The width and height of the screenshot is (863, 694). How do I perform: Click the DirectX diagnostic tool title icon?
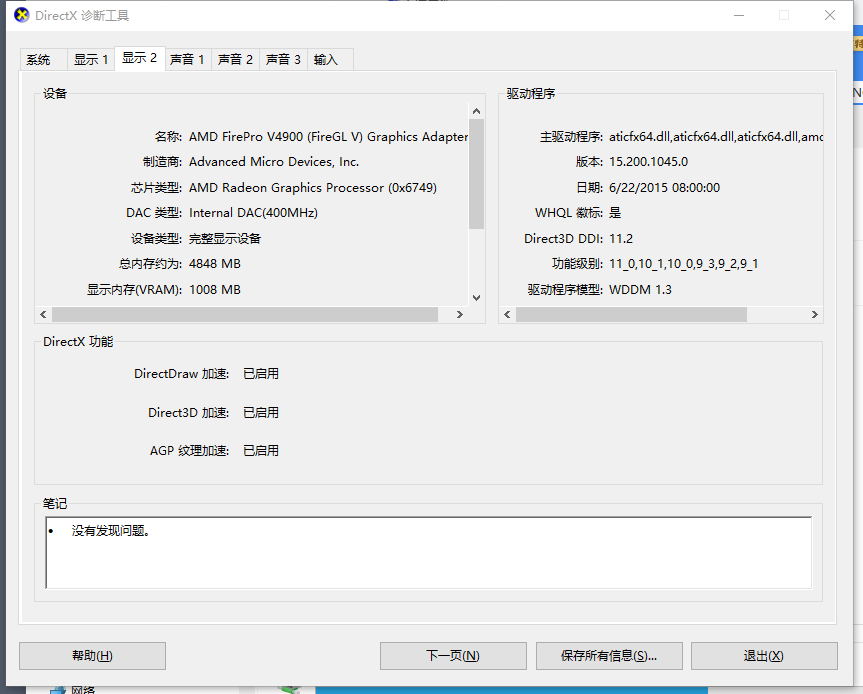click(21, 15)
